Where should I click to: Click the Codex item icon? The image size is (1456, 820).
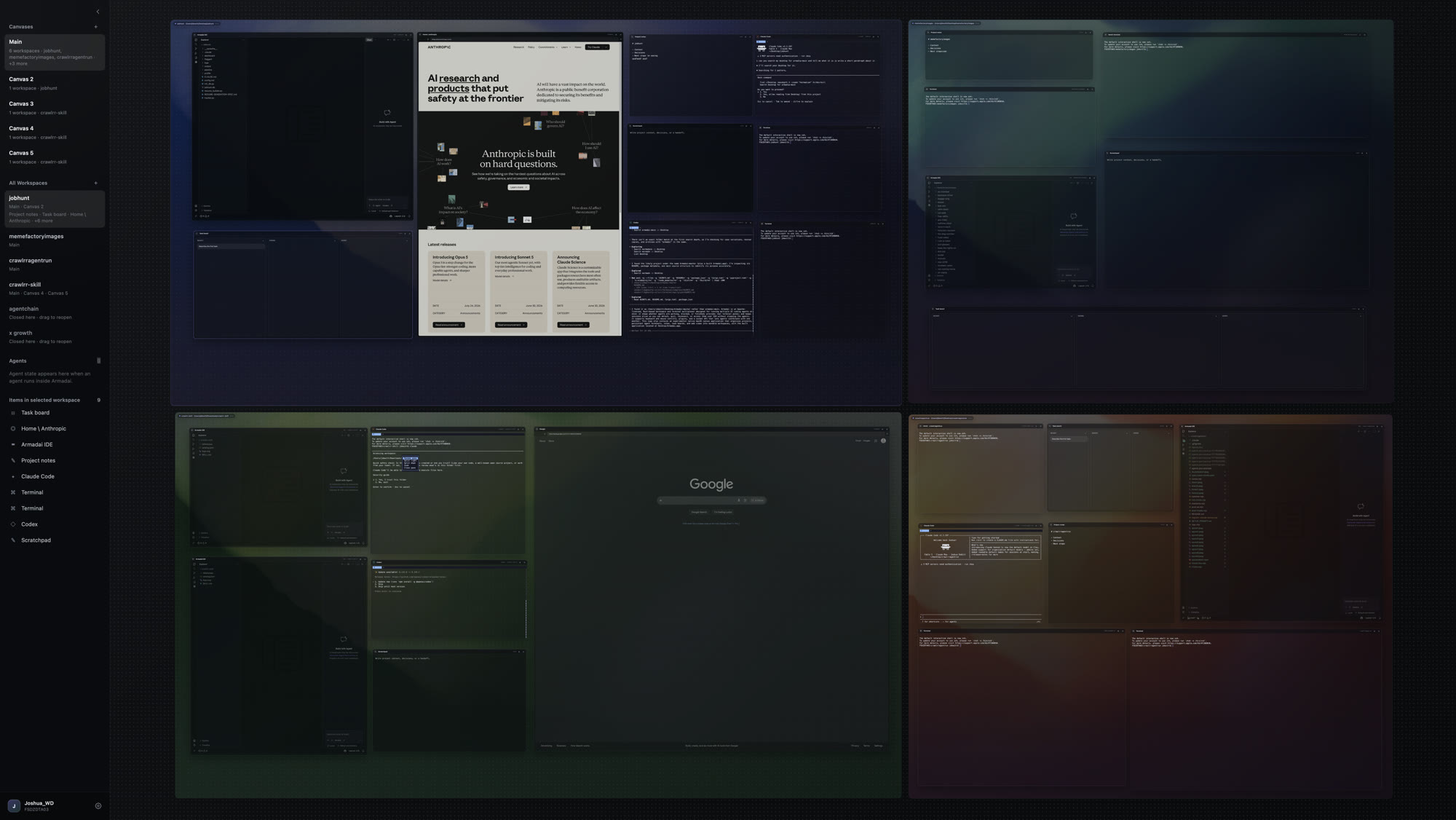[13, 524]
